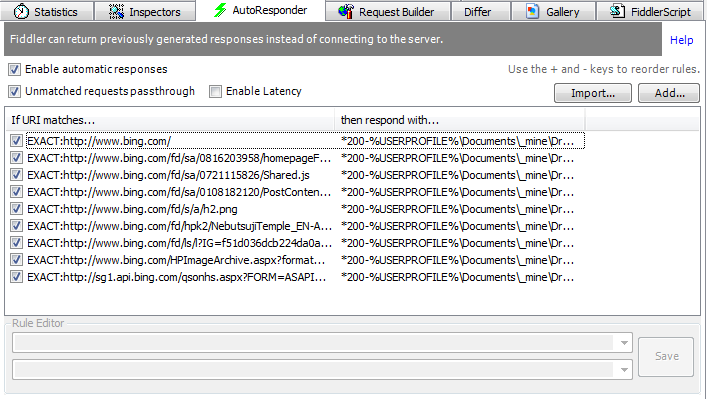Open the Gallery tab
Image resolution: width=707 pixels, height=399 pixels.
click(553, 11)
